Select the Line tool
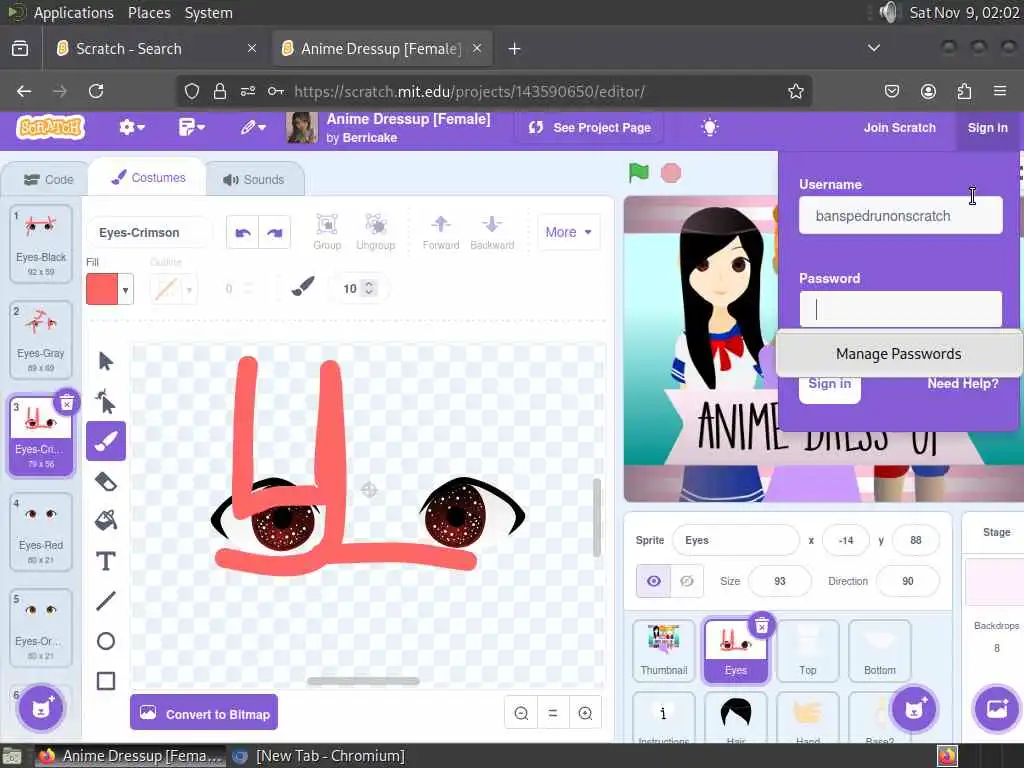The width and height of the screenshot is (1024, 768). [x=105, y=601]
